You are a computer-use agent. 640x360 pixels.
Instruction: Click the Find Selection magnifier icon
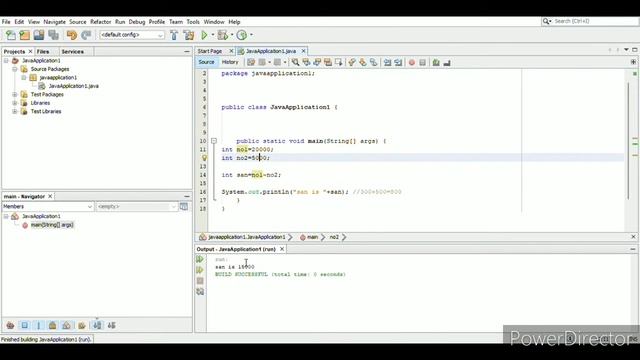click(x=295, y=62)
